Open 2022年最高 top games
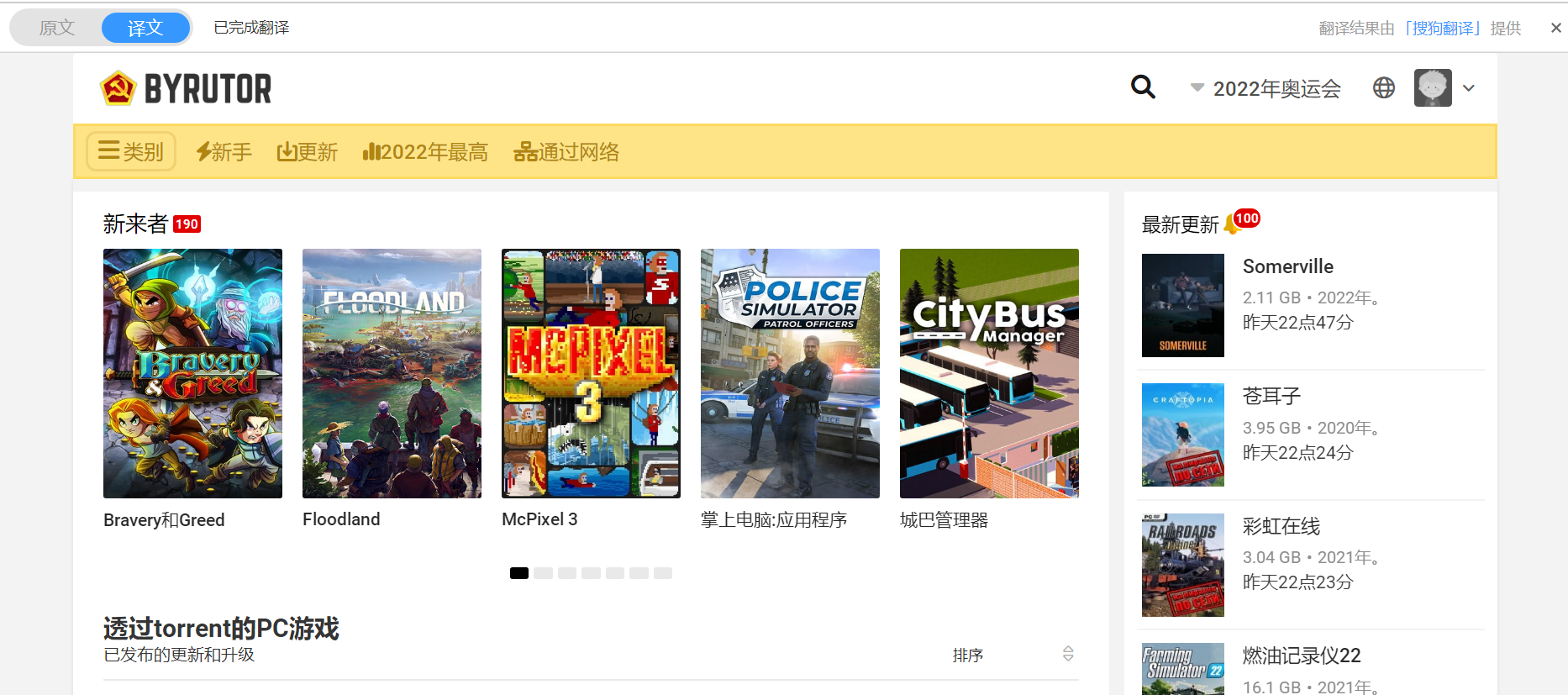 point(425,152)
